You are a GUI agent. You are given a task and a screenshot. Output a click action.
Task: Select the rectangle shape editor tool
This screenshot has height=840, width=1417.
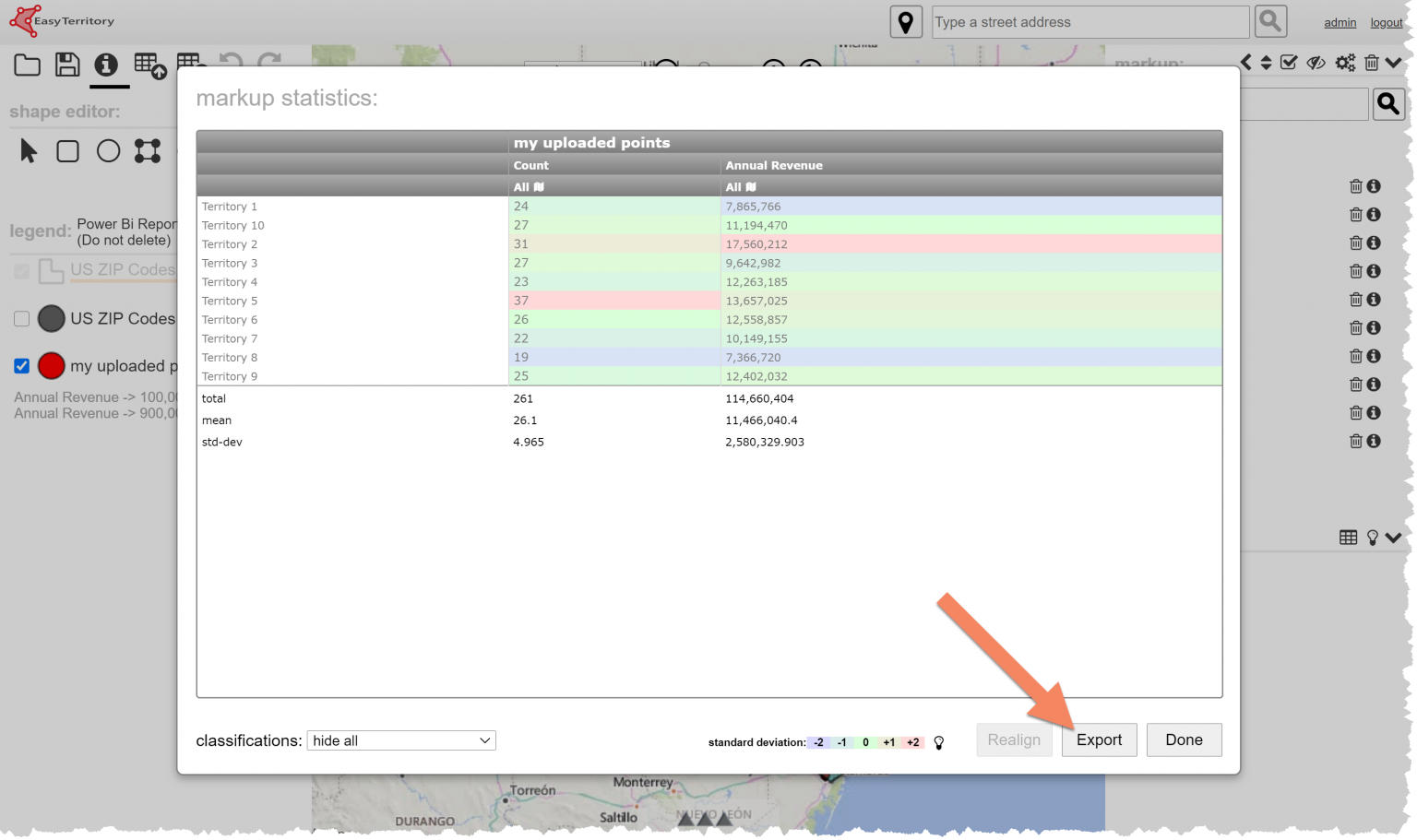click(67, 150)
